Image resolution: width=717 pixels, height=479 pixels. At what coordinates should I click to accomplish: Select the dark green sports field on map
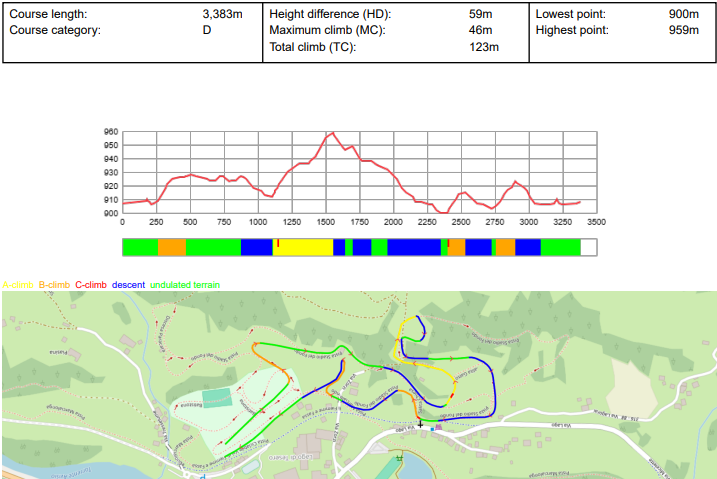[x=216, y=397]
